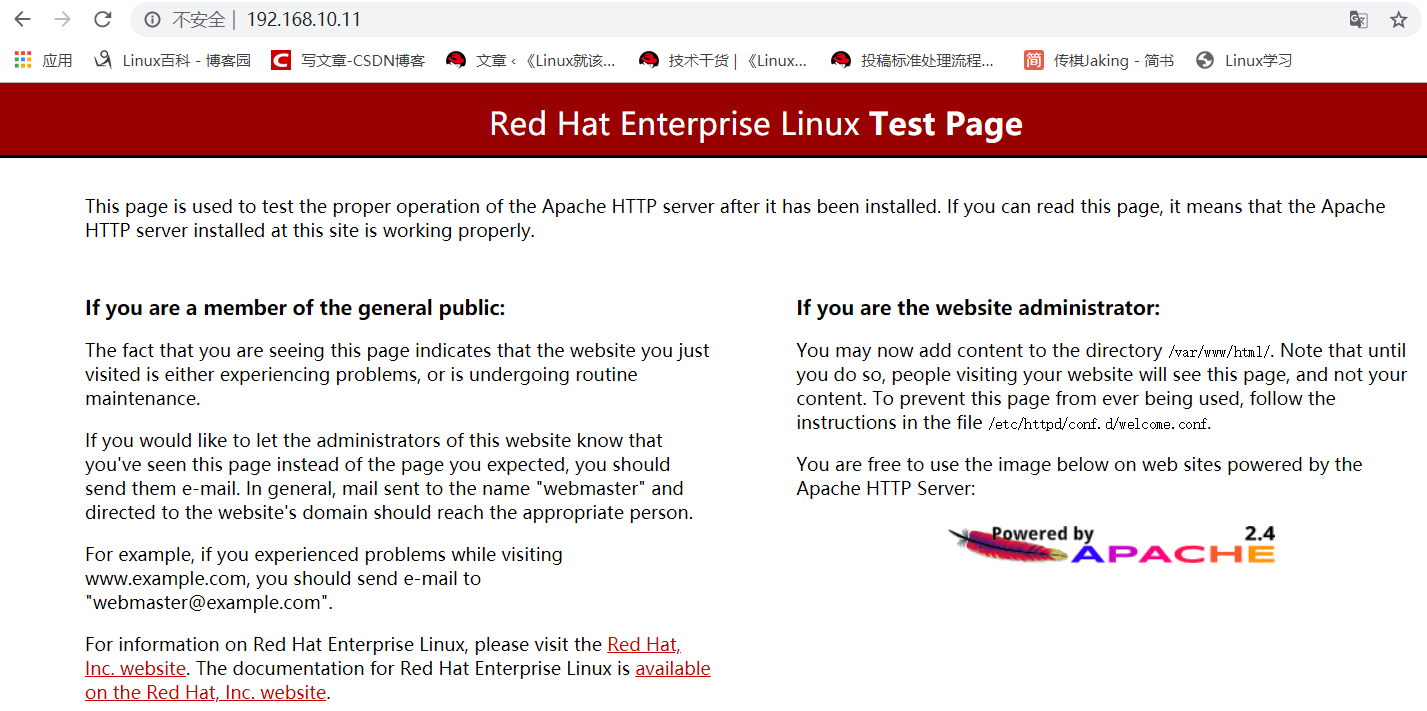
Task: Click the not-secure site info icon
Action: tap(152, 19)
